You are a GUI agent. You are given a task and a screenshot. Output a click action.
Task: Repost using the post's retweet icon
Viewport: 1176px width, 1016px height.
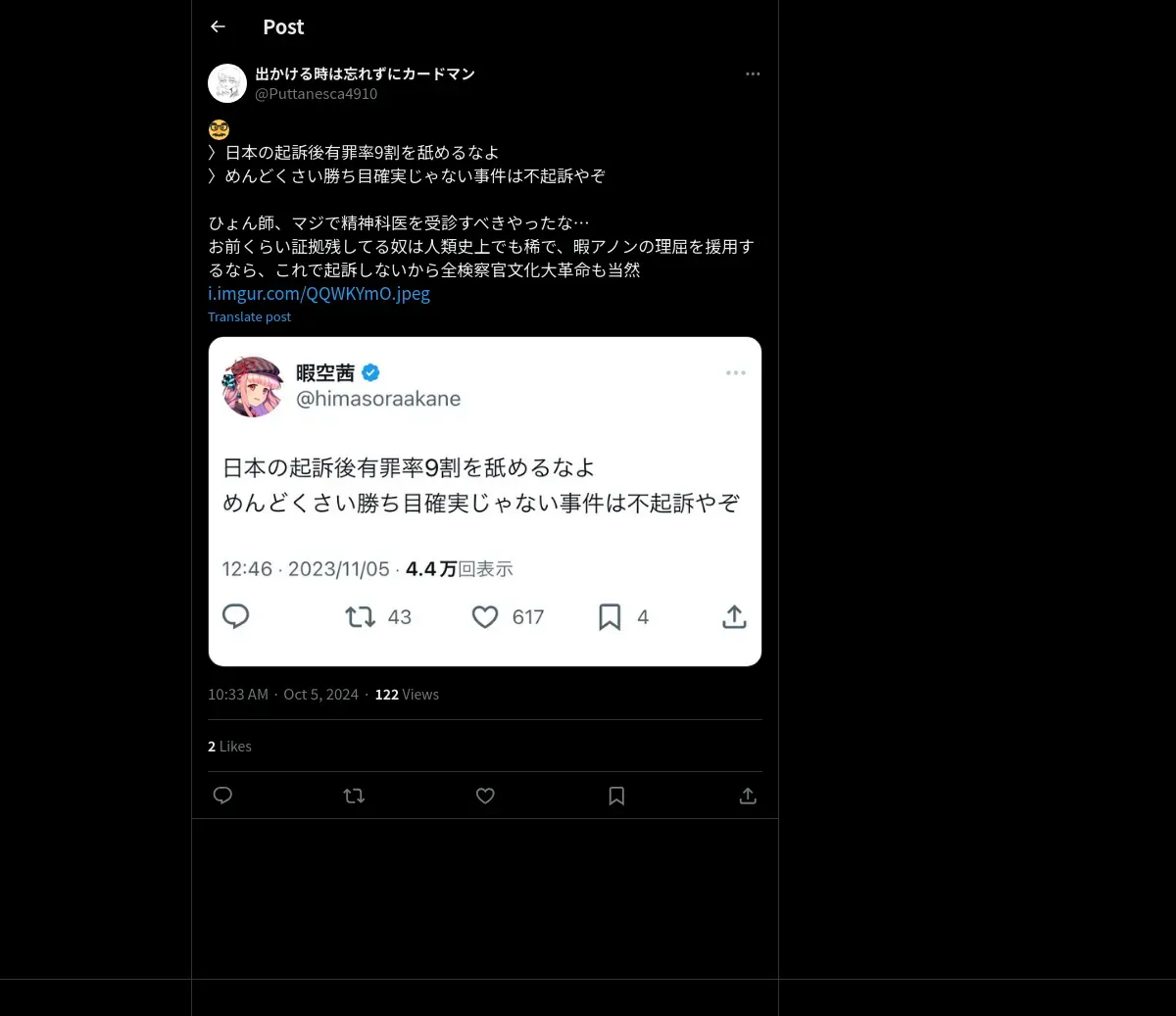click(x=354, y=796)
